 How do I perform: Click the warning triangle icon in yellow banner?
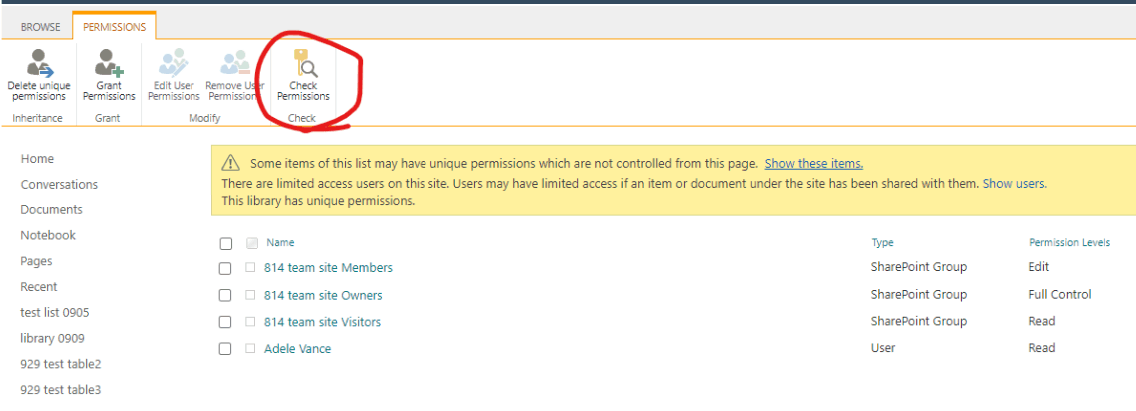click(230, 163)
